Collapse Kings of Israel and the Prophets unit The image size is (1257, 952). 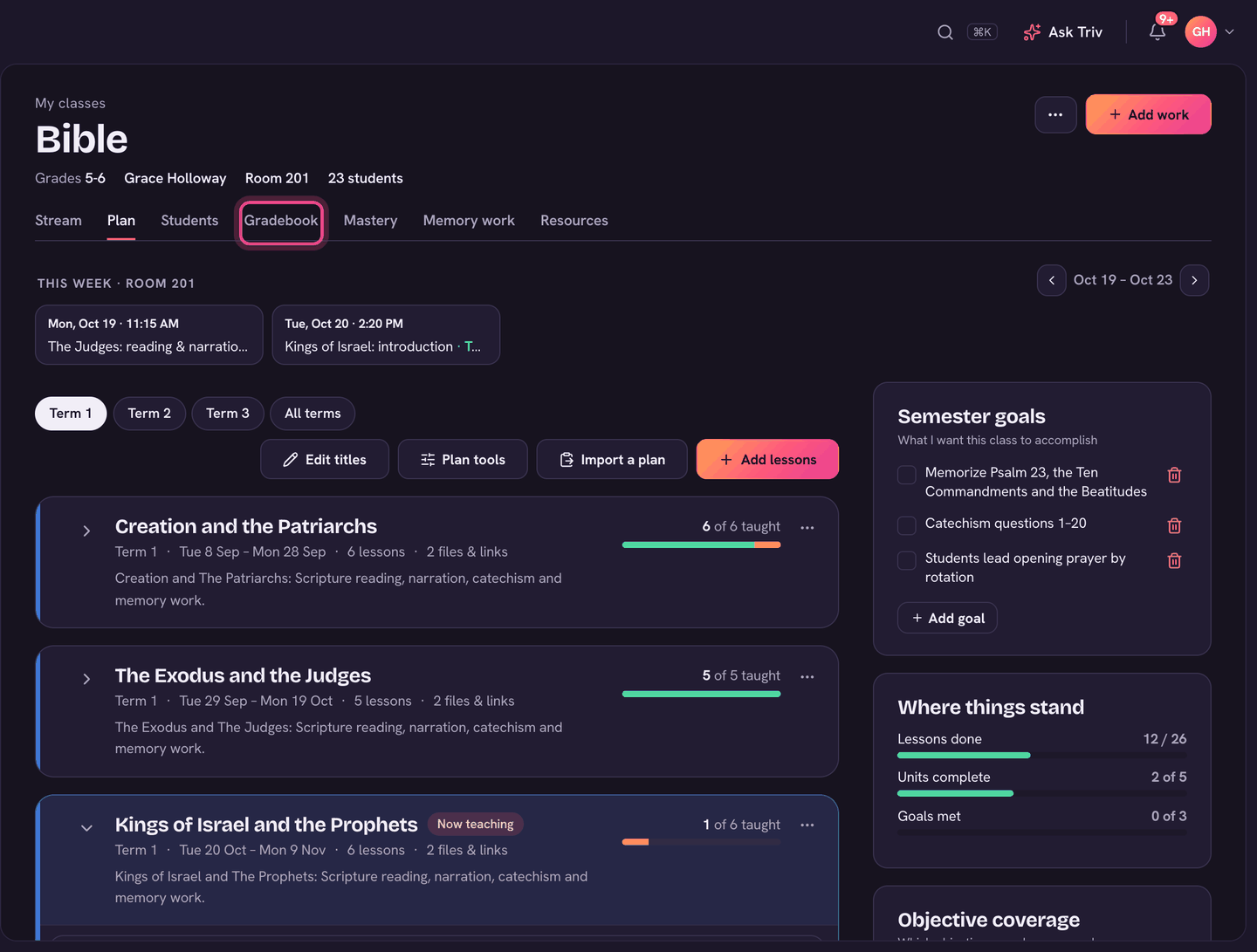pyautogui.click(x=86, y=828)
